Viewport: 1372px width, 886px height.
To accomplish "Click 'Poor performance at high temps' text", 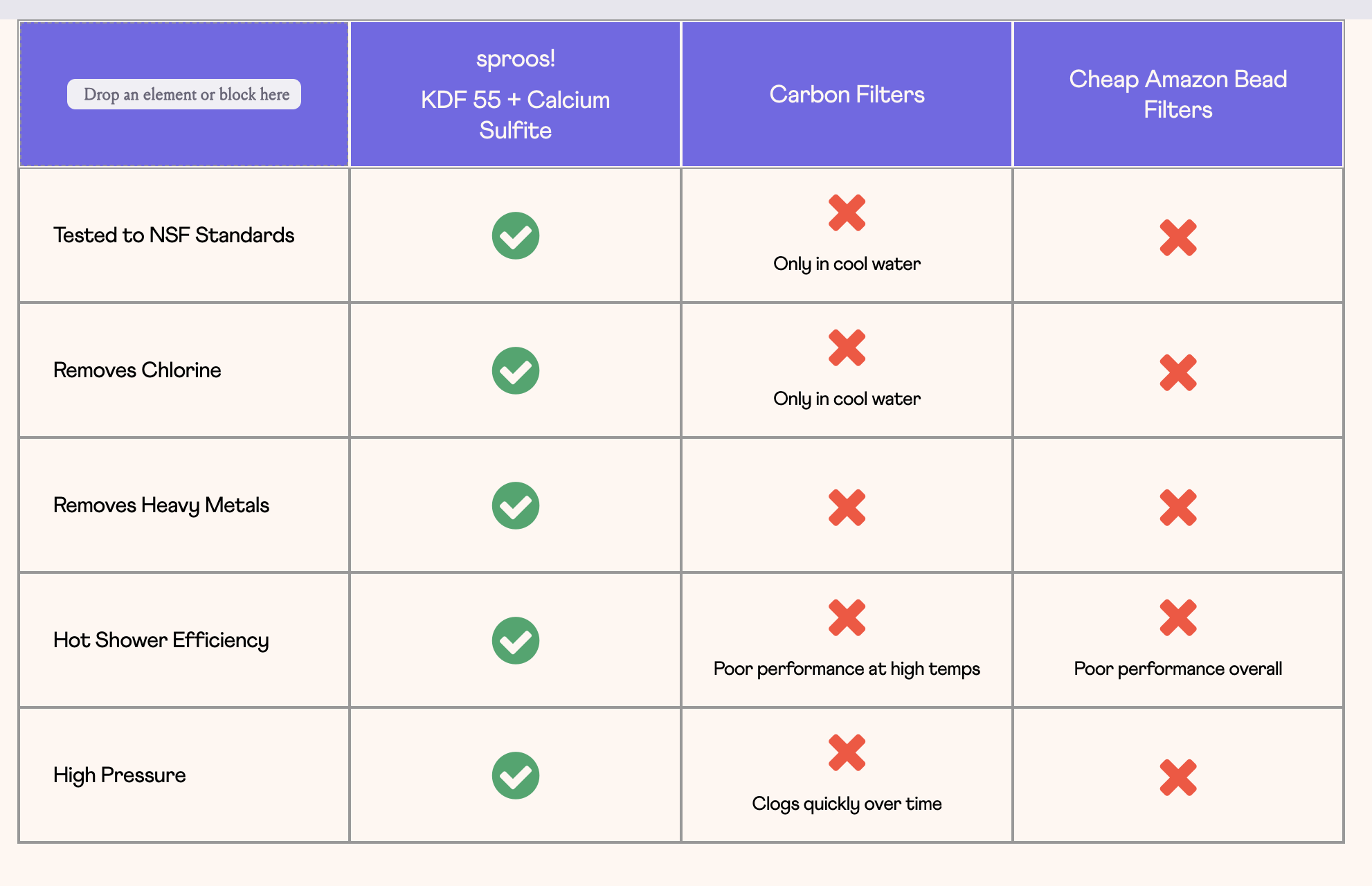I will point(847,669).
